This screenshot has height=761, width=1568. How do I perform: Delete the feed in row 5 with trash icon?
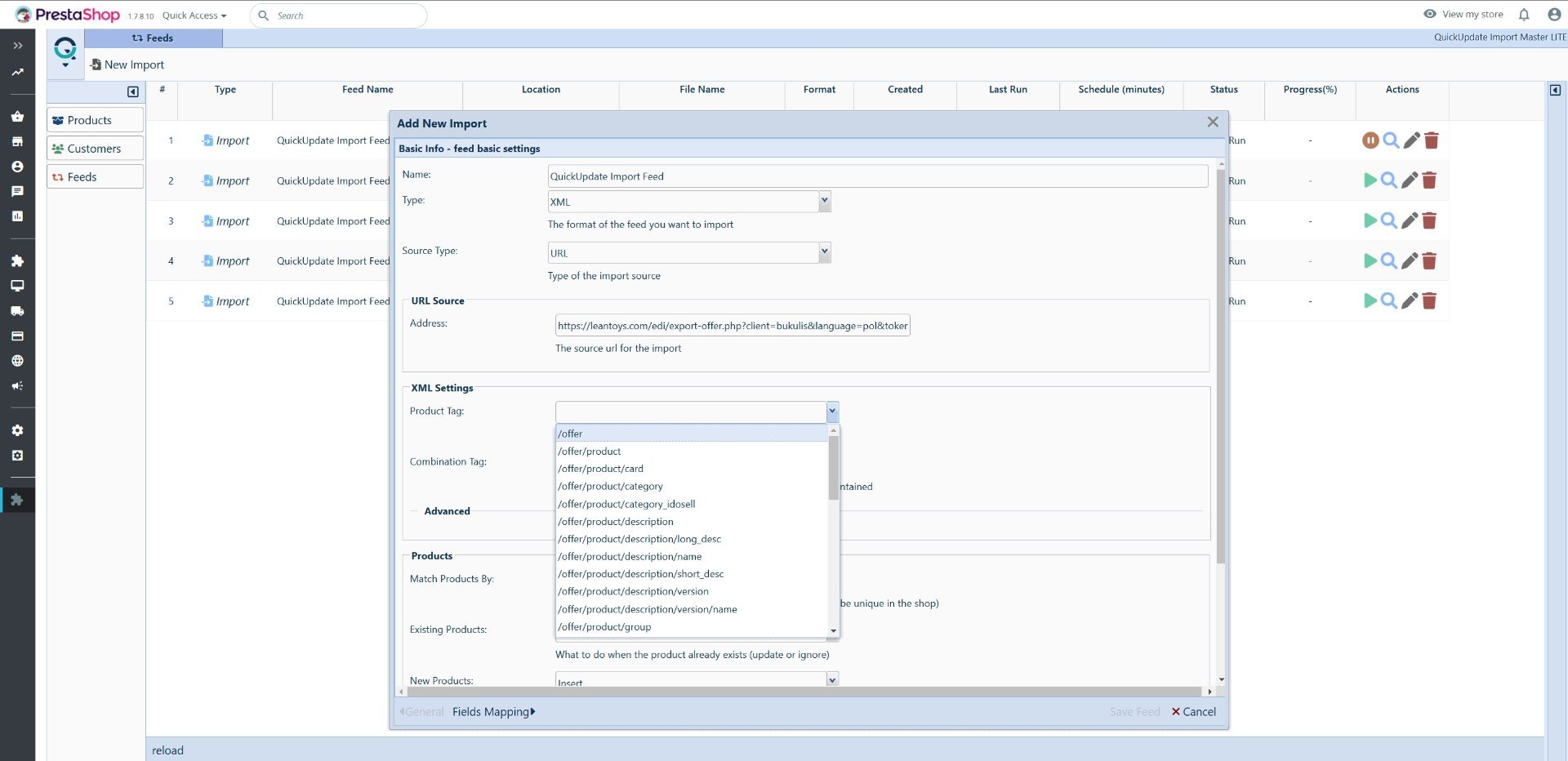[x=1428, y=301]
